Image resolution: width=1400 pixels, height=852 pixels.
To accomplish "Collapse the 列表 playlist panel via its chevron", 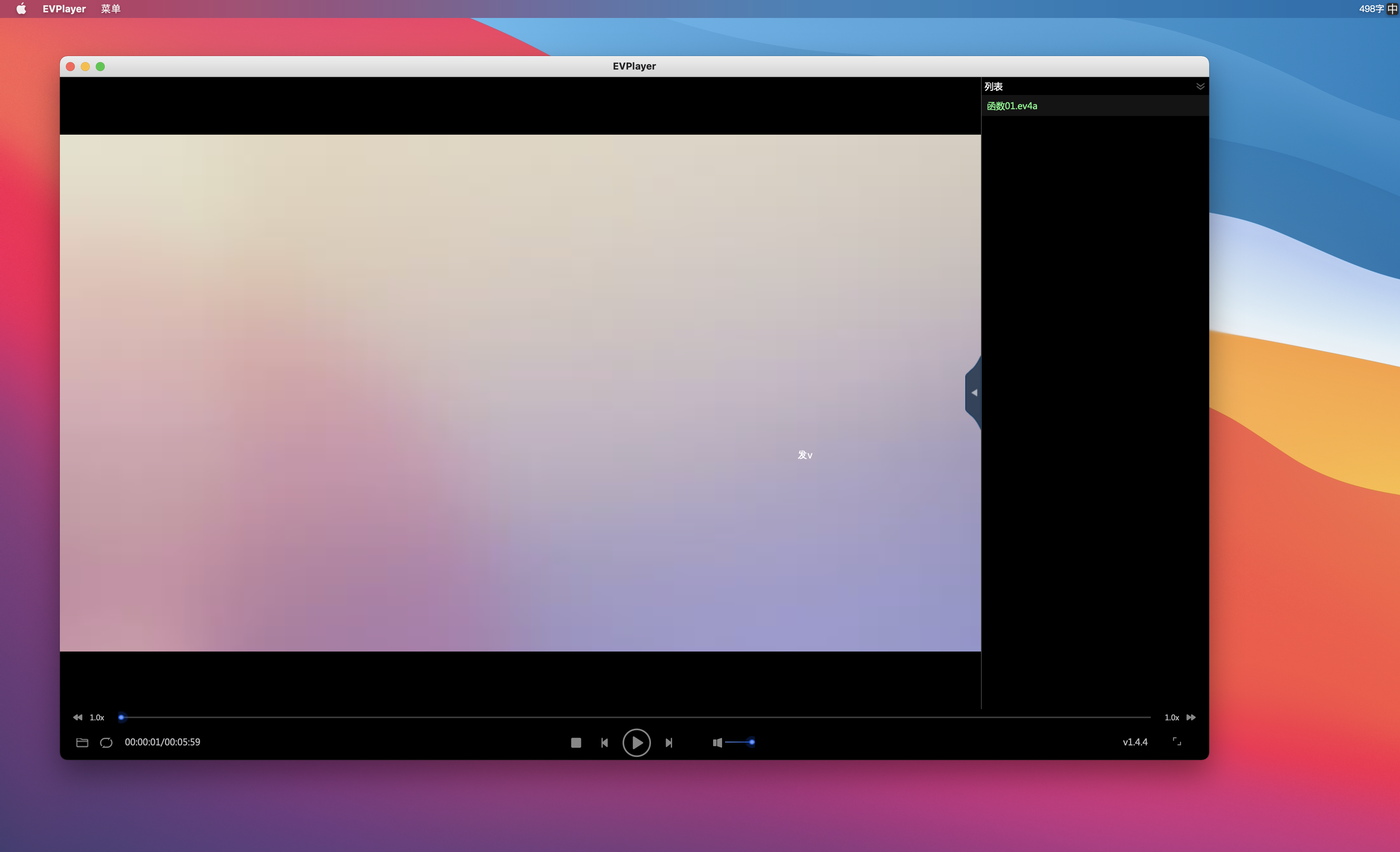I will [1201, 86].
